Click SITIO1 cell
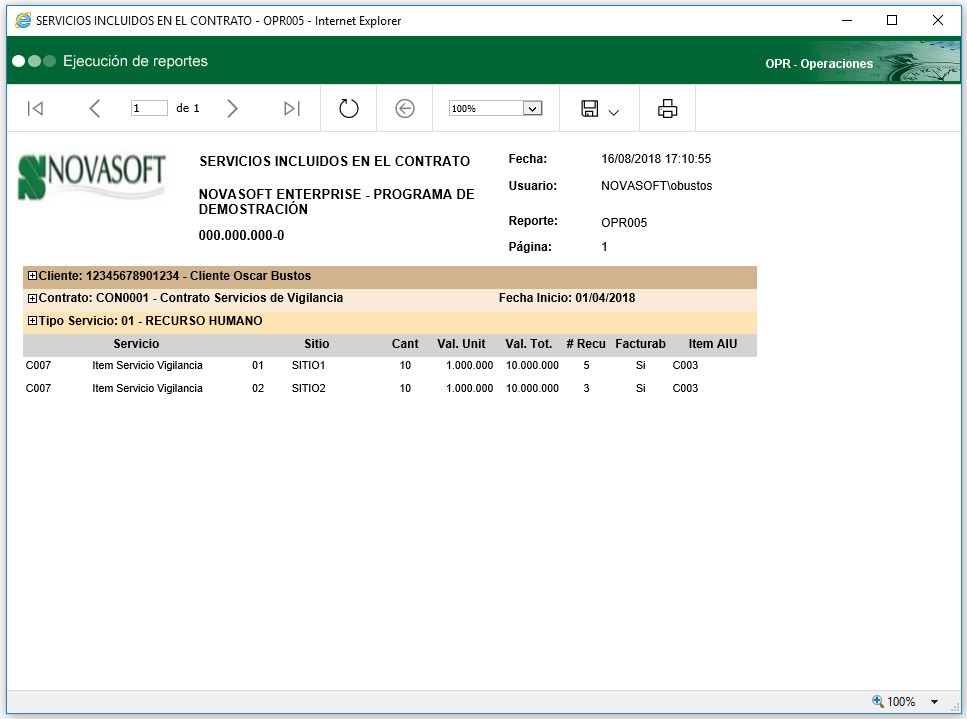 308,366
